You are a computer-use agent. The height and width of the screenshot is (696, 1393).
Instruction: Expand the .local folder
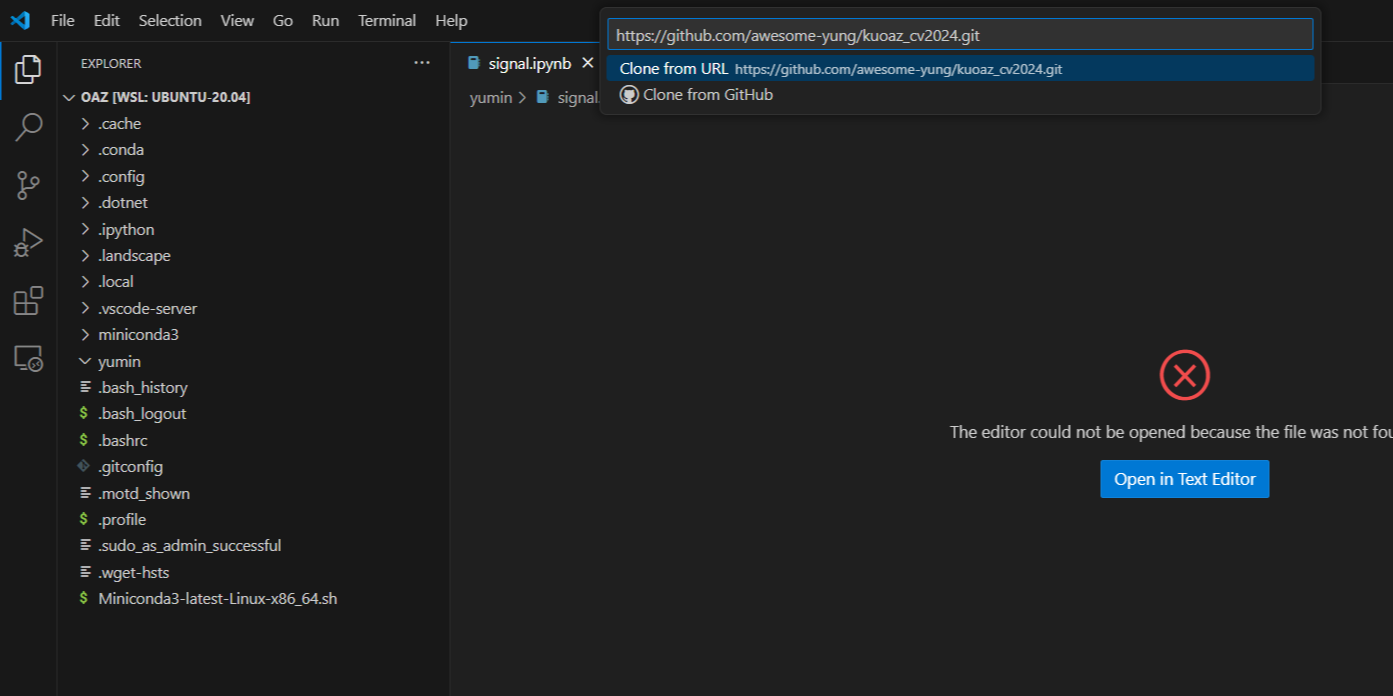pos(85,282)
